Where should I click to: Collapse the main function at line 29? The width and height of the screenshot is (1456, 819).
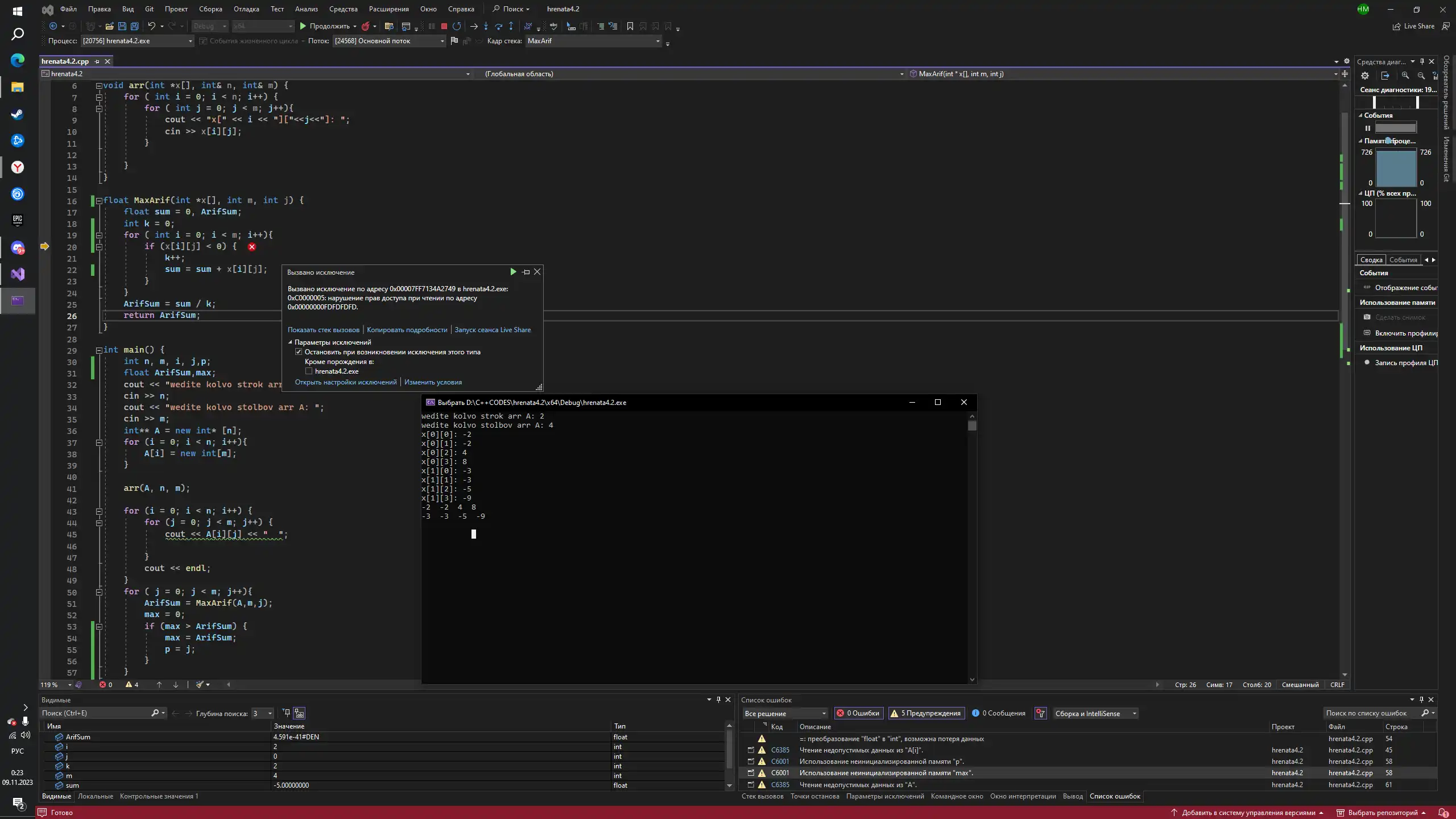tap(99, 350)
